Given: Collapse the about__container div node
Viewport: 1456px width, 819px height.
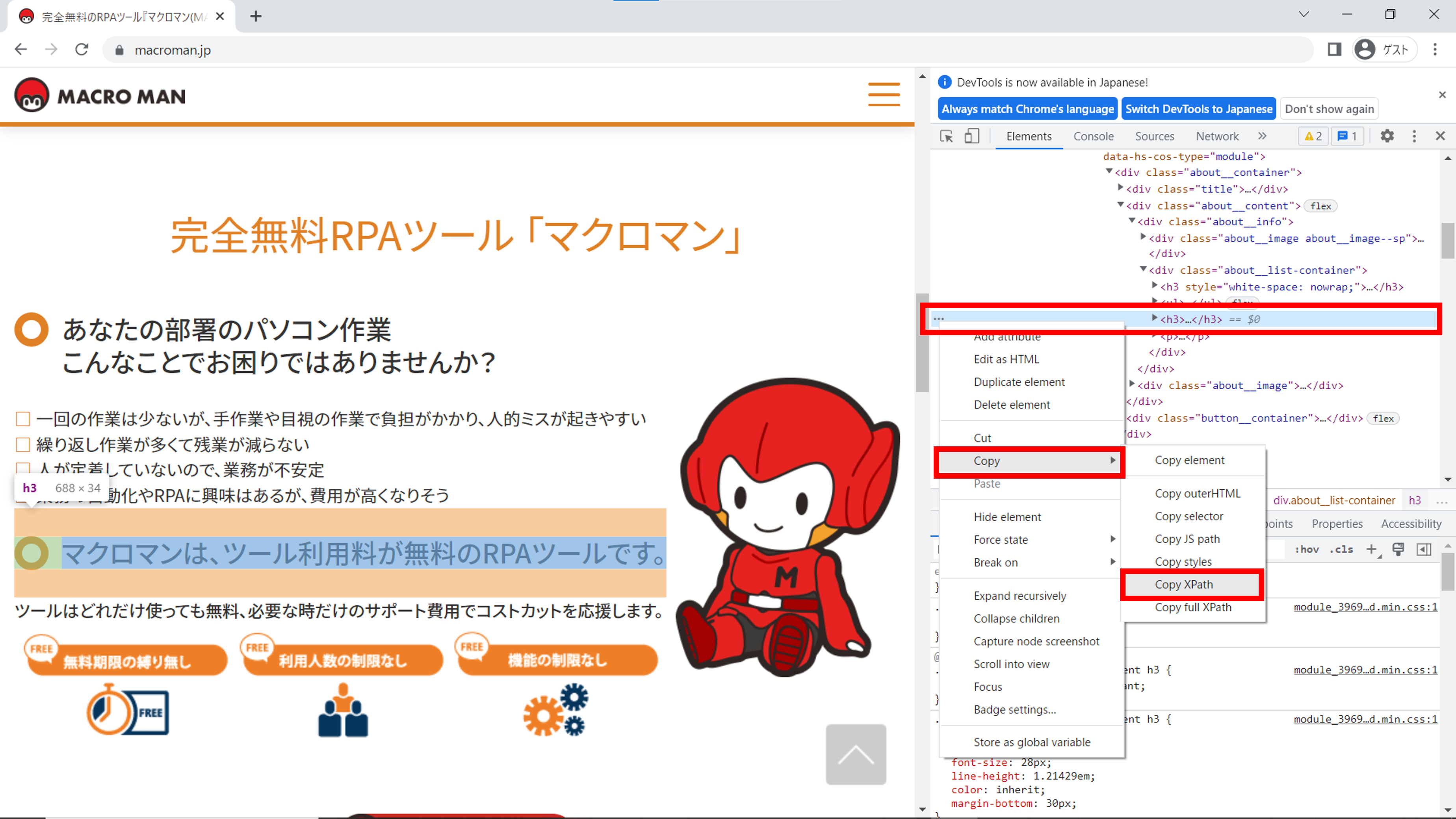Looking at the screenshot, I should (1109, 171).
